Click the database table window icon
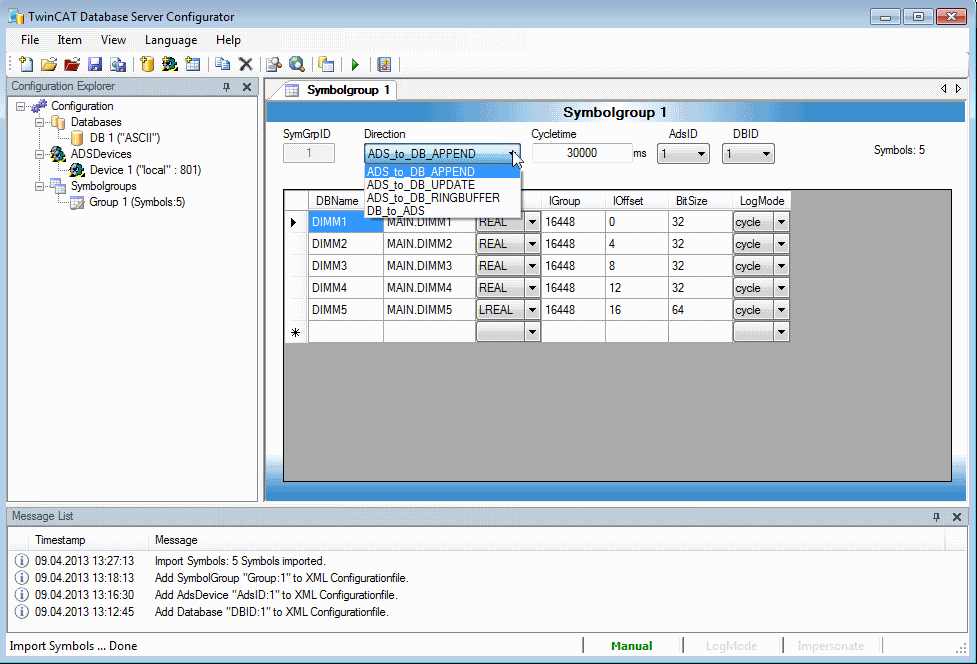 tap(326, 64)
